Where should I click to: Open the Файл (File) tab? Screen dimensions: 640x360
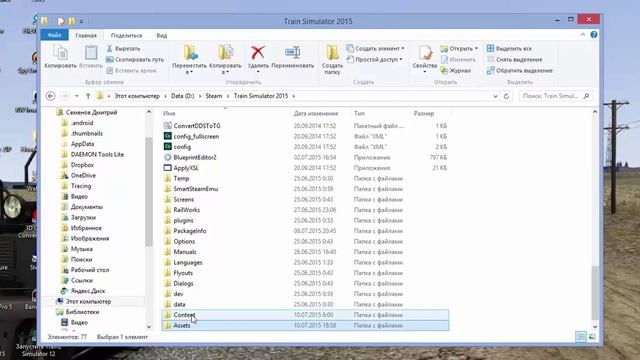click(x=55, y=36)
